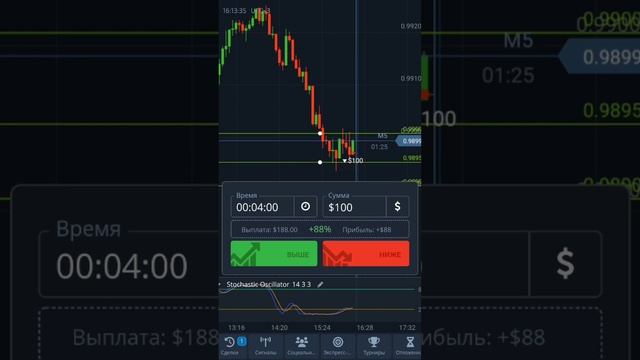Click the 0.9910 price axis label
This screenshot has height=360, width=640.
[411, 78]
